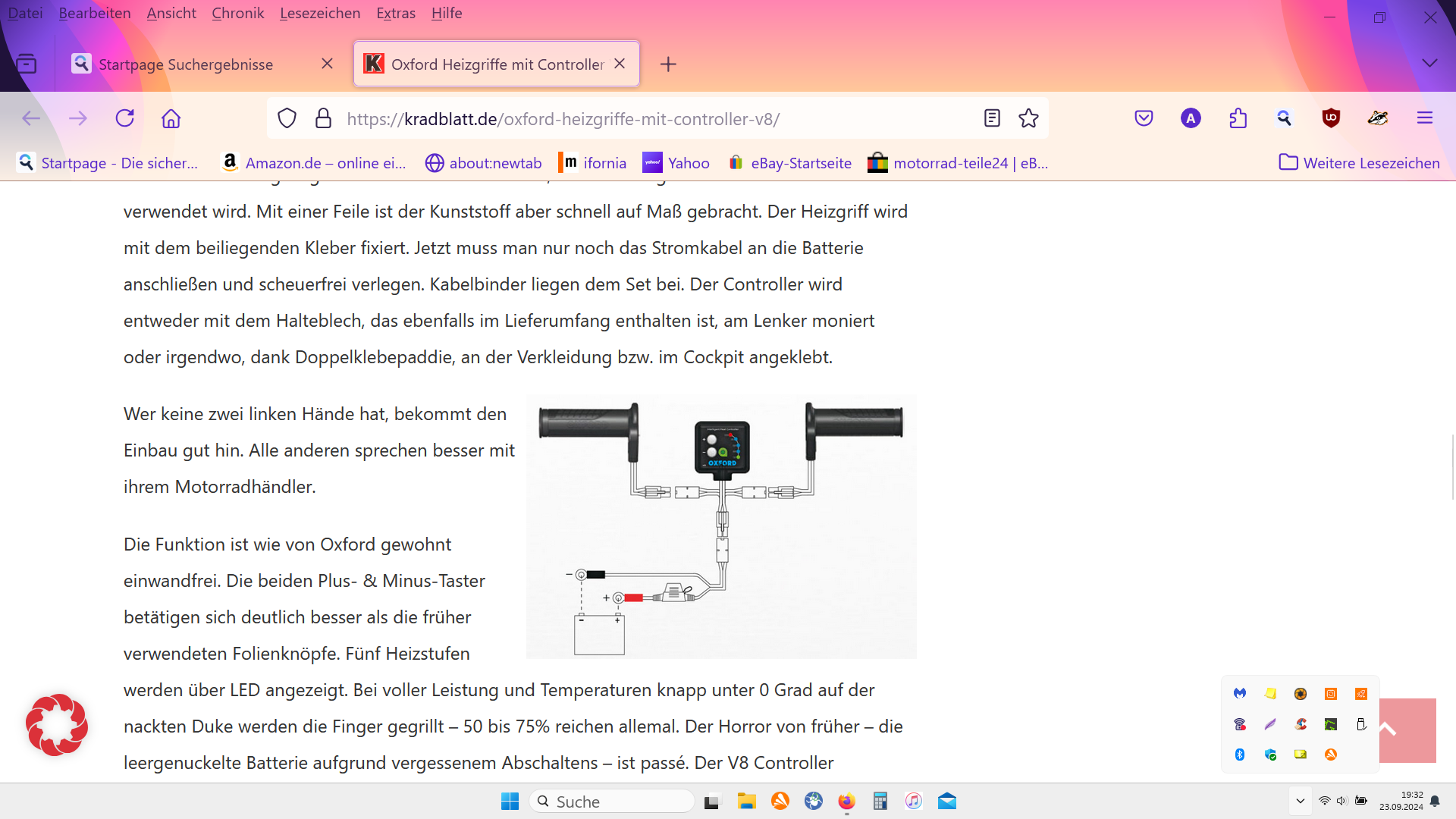
Task: Bookmark this page with the star
Action: (x=1028, y=118)
